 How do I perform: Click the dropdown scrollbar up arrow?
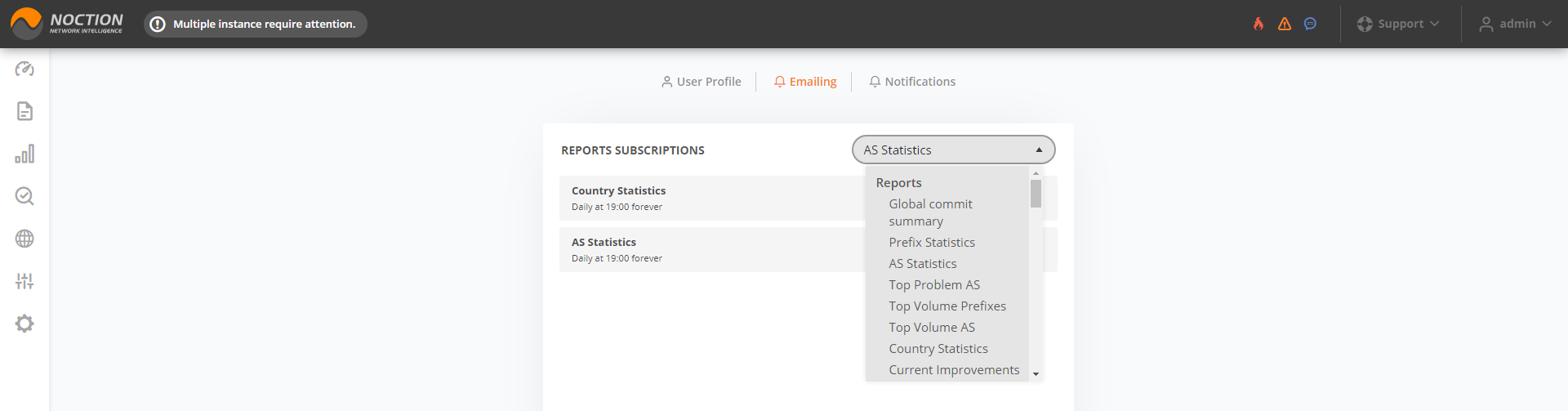[x=1036, y=173]
